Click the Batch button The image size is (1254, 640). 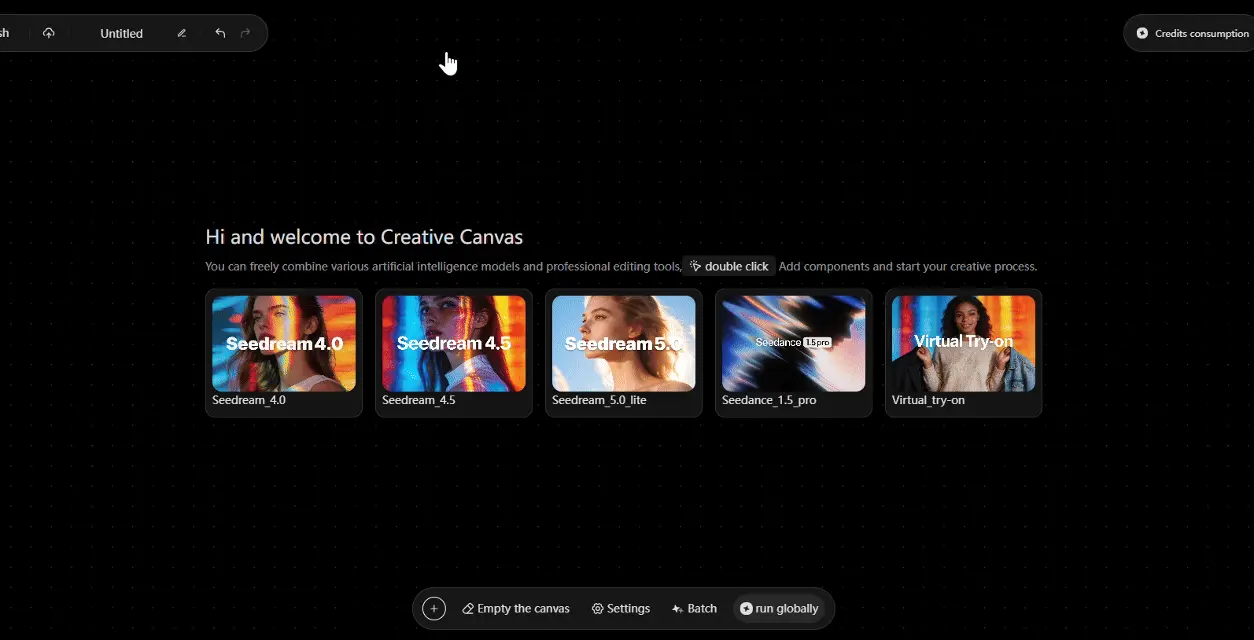pos(695,608)
